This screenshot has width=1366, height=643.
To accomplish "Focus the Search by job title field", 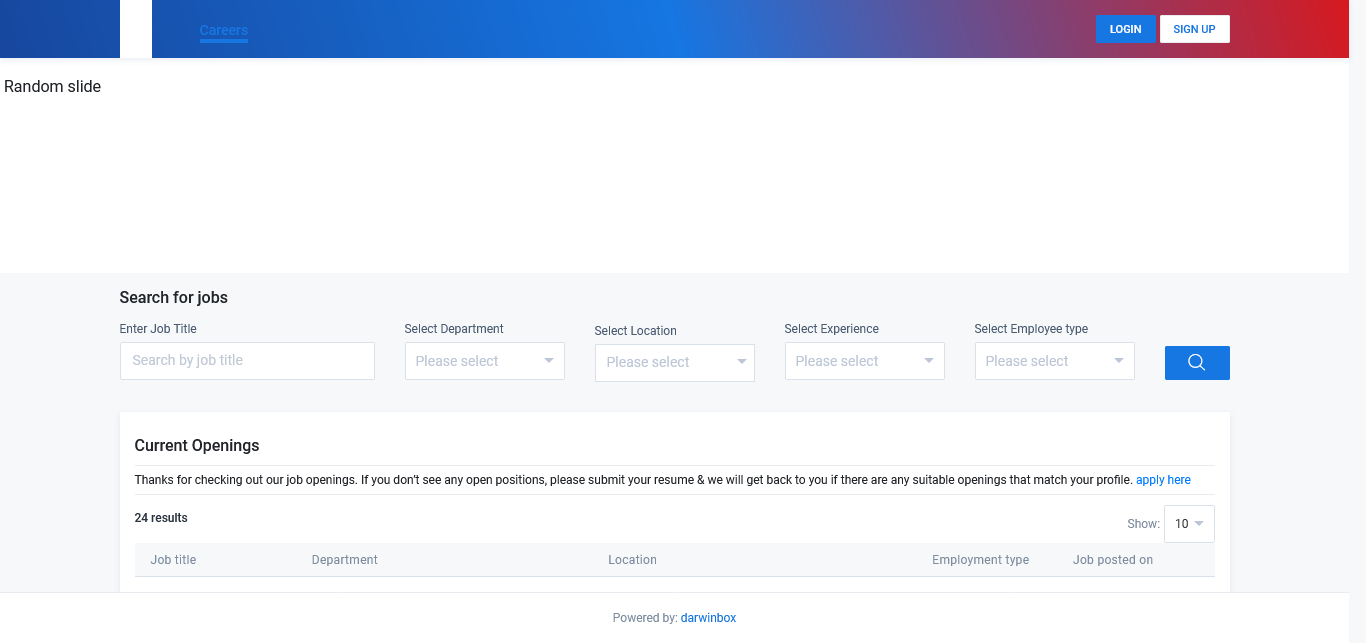I will [247, 361].
